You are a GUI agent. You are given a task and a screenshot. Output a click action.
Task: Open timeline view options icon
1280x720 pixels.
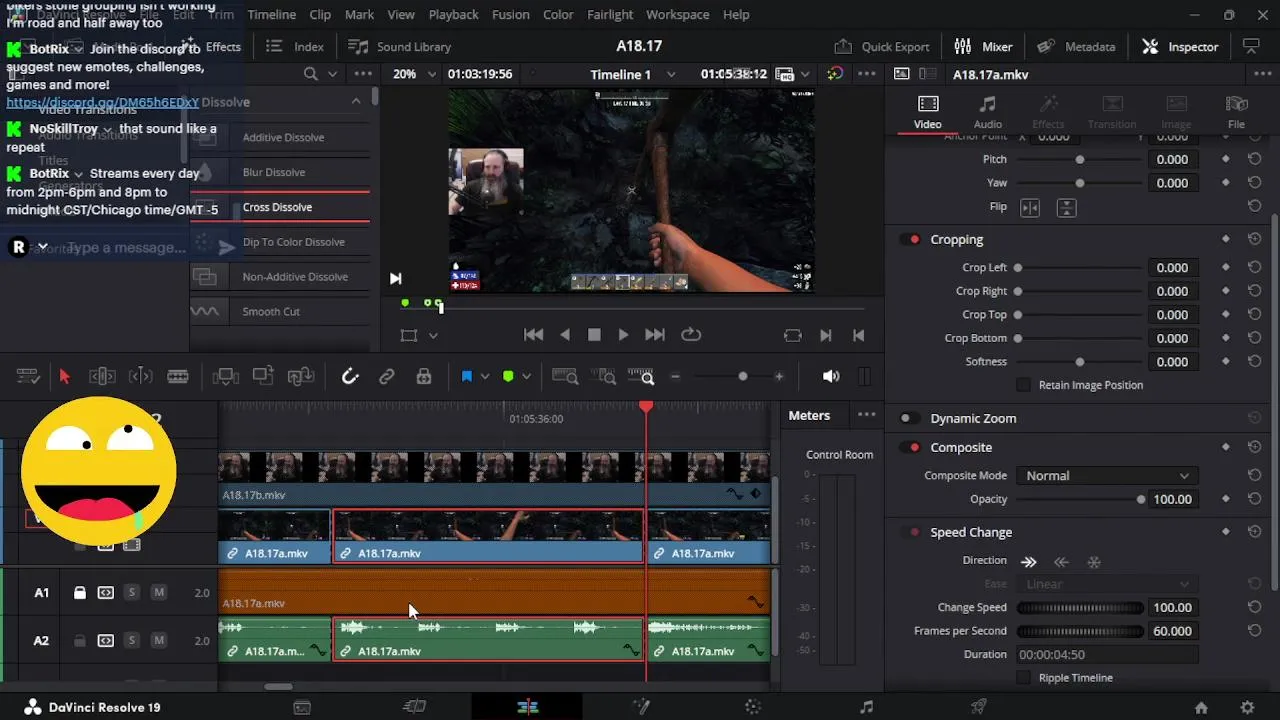(x=28, y=377)
